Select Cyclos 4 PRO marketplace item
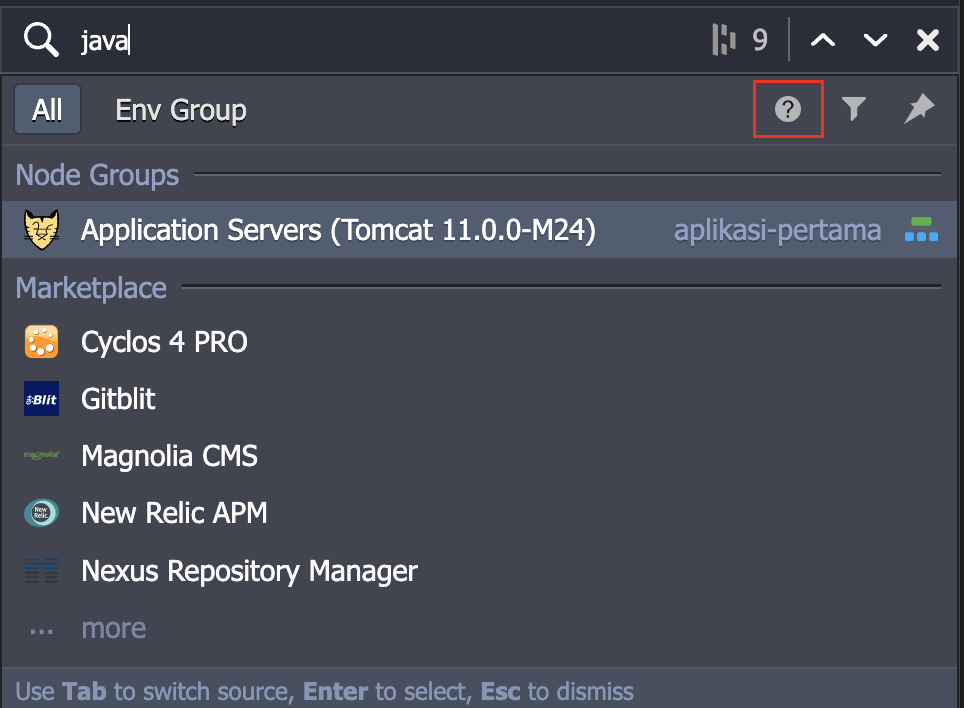Viewport: 964px width, 708px height. (480, 342)
